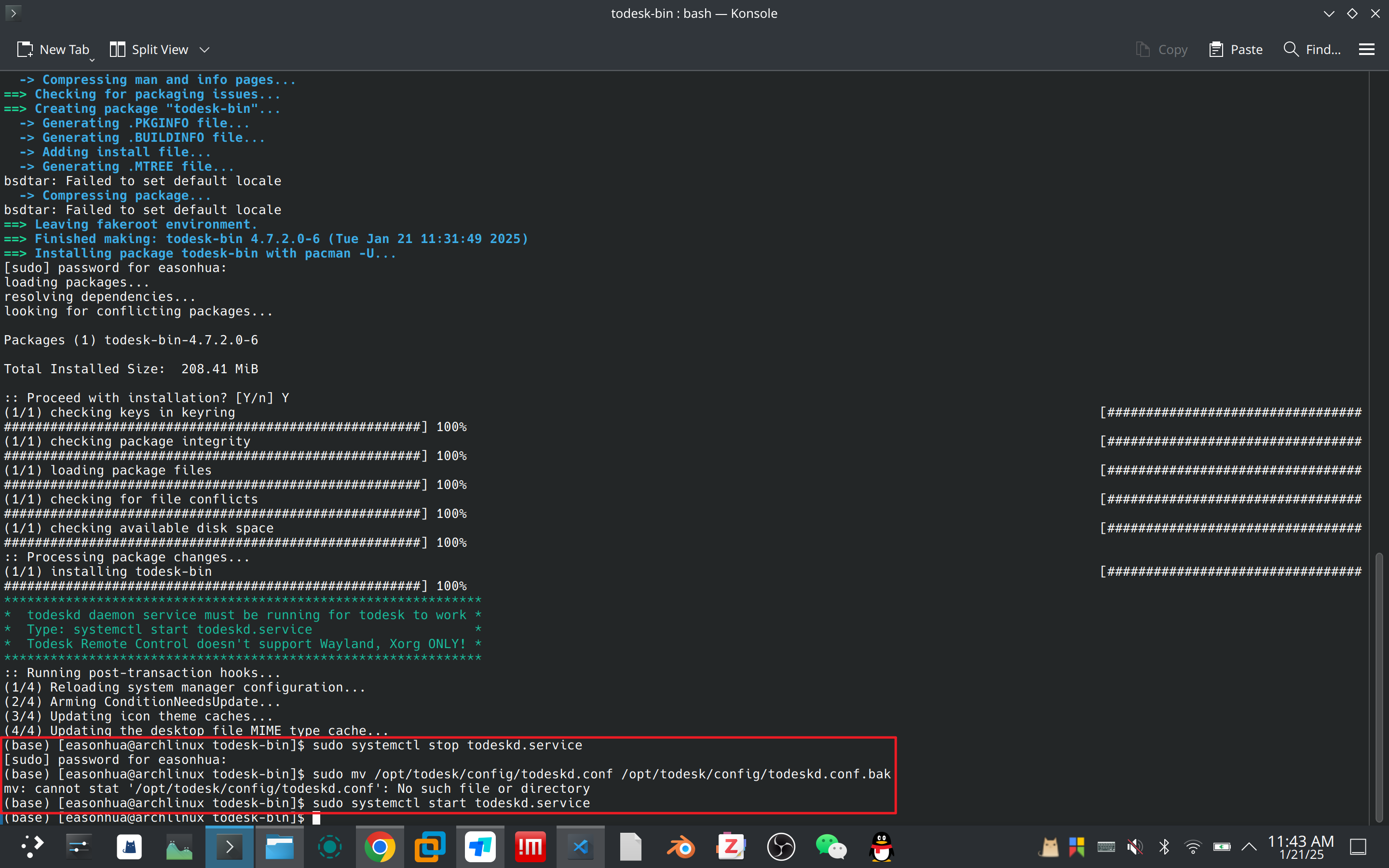
Task: Open the Zotero taskbar icon
Action: click(731, 847)
